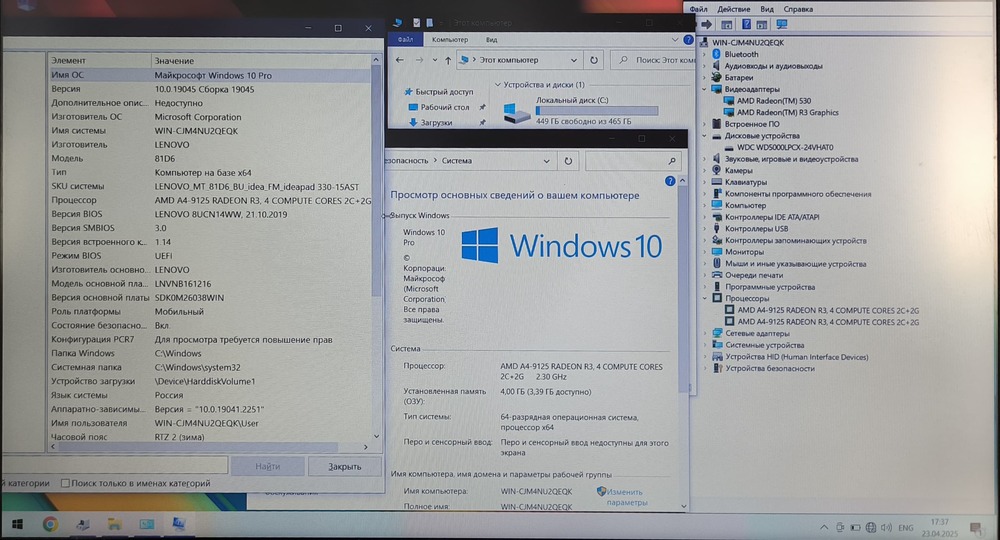This screenshot has width=1000, height=540.
Task: Toggle 'Поиск только в именах категорий' checkbox
Action: coord(65,483)
